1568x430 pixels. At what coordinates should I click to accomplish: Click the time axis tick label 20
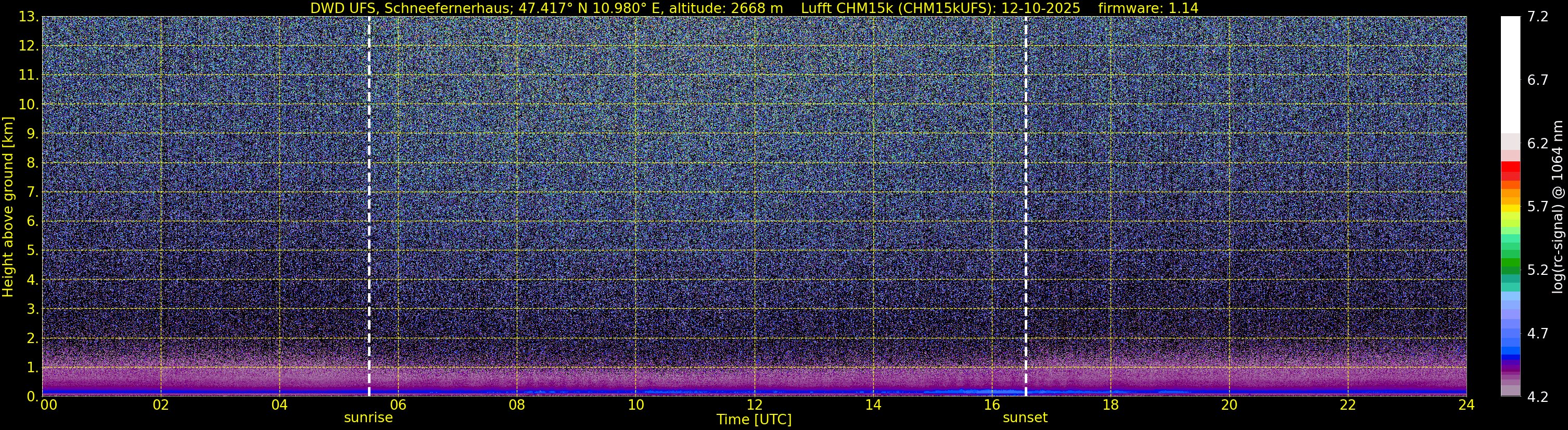click(1229, 406)
